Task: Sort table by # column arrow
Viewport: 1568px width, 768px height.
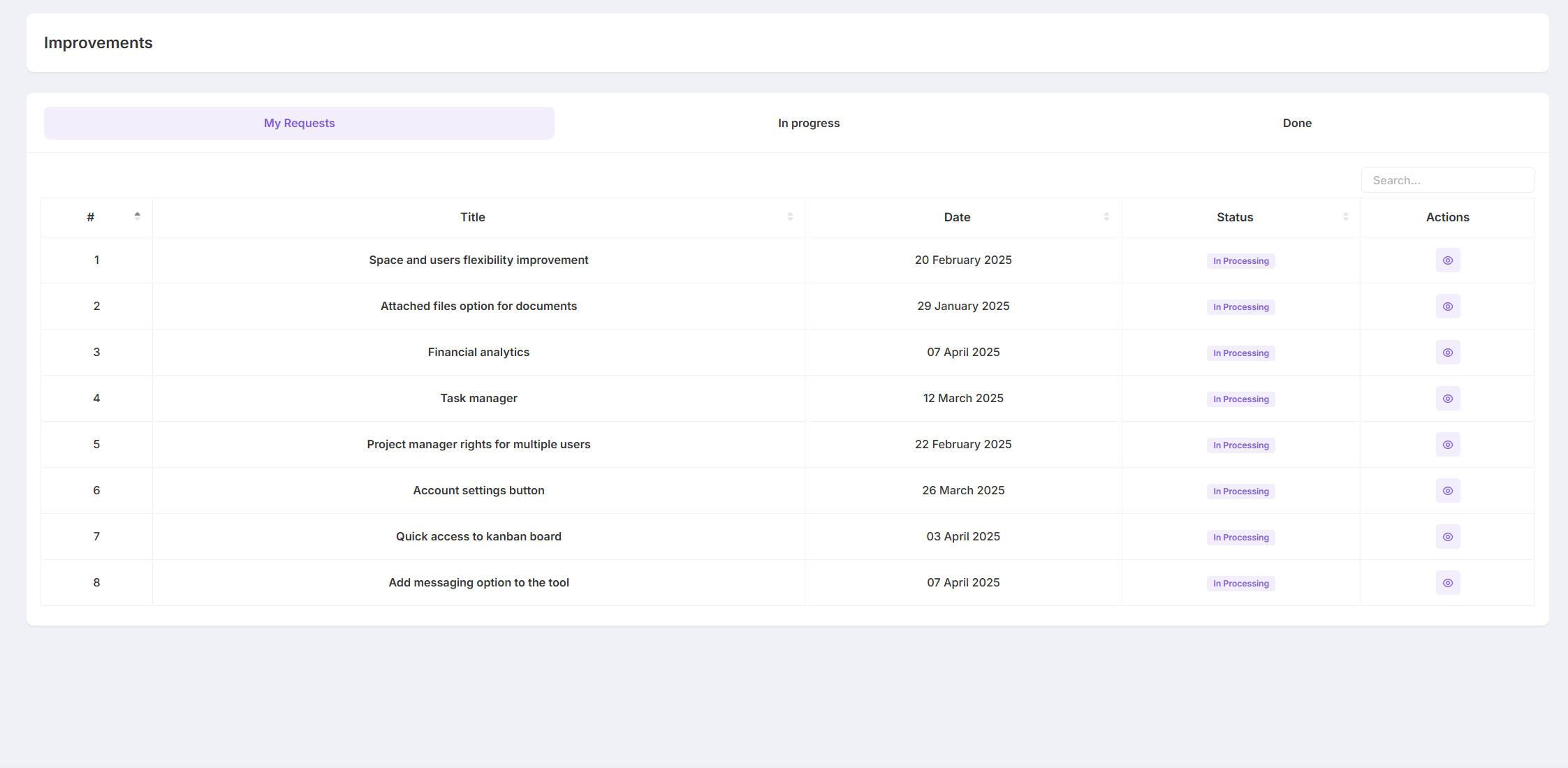Action: [138, 217]
